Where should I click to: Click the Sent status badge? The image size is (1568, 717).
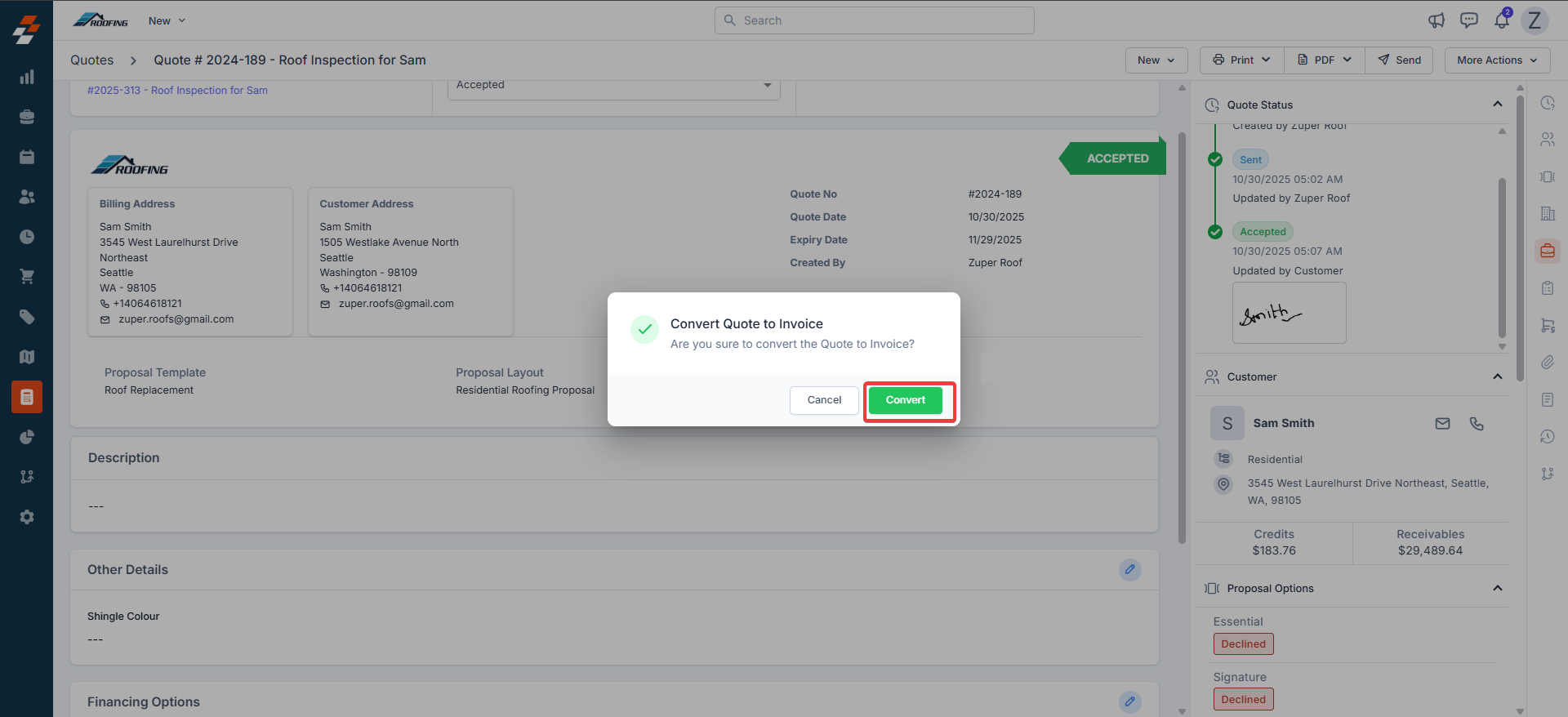click(1250, 160)
